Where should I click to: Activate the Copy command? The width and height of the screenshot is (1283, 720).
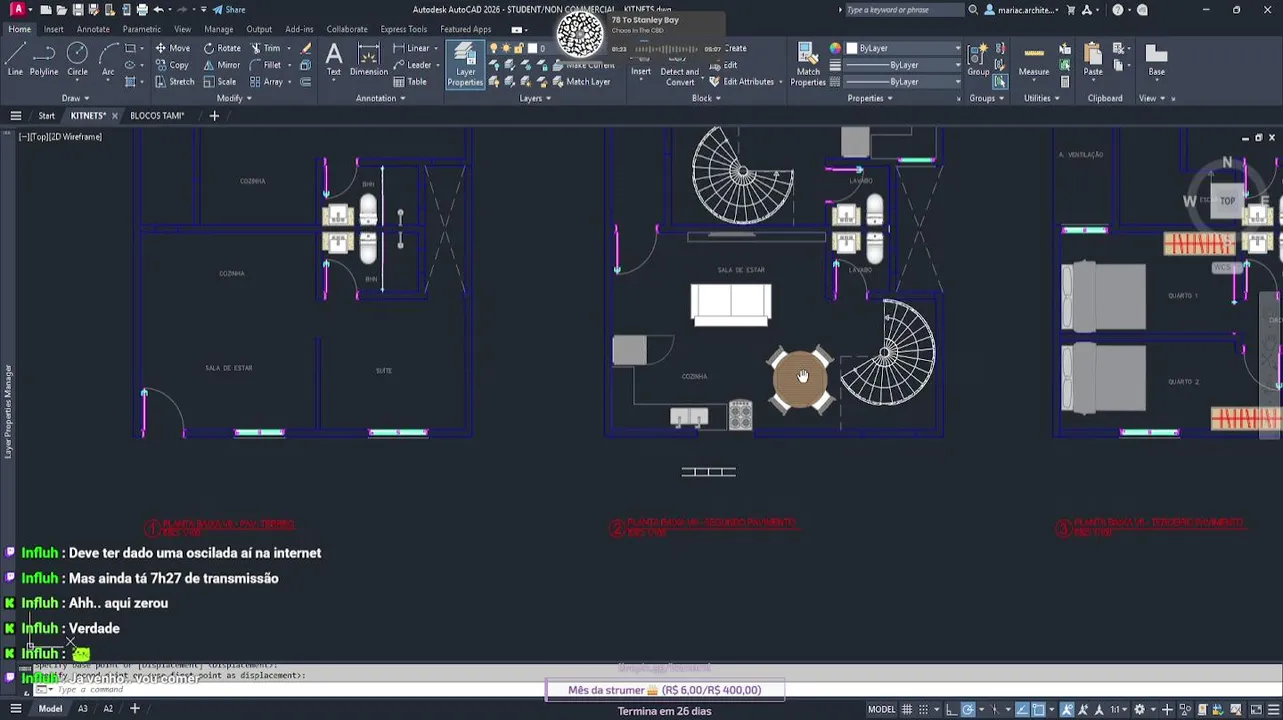[172, 65]
